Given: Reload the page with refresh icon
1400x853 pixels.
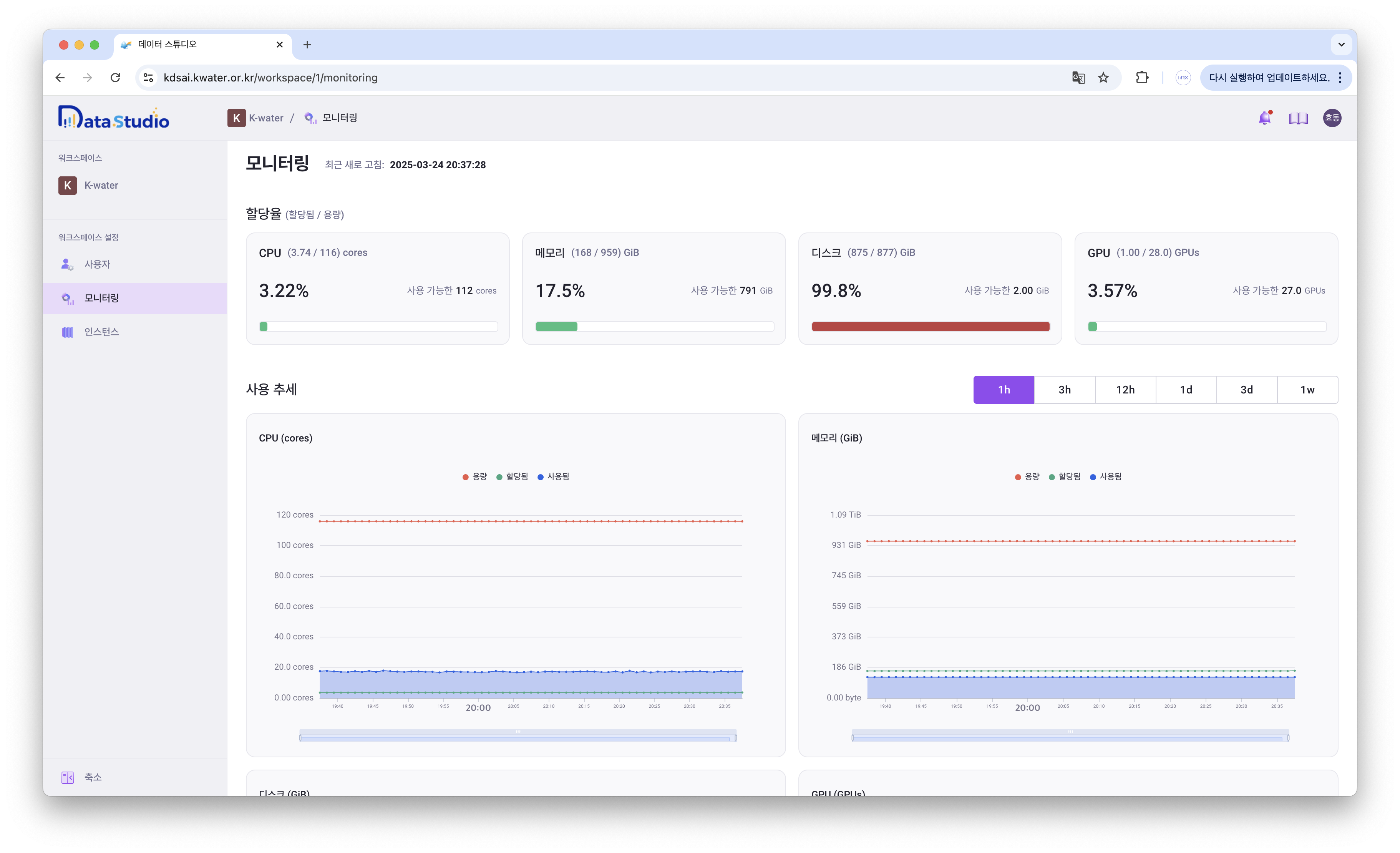Looking at the screenshot, I should (x=115, y=77).
